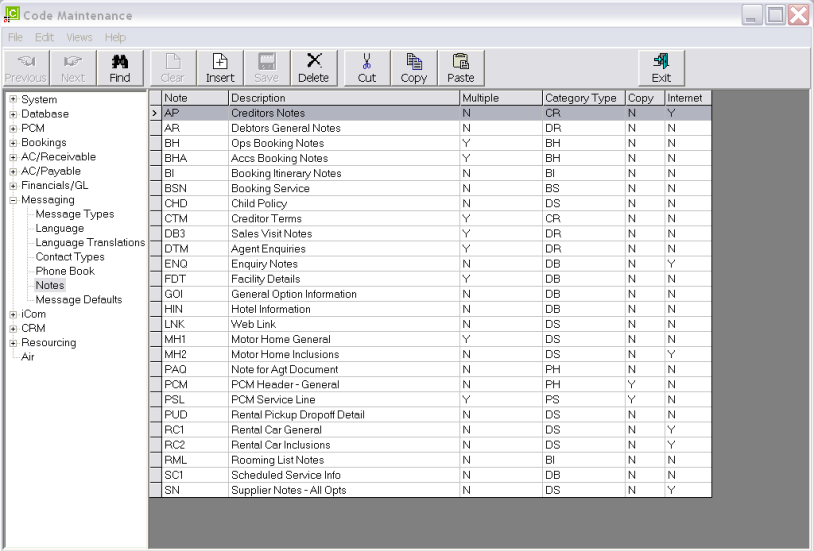This screenshot has width=814, height=551.
Task: Select the Air tree item
Action: click(28, 357)
